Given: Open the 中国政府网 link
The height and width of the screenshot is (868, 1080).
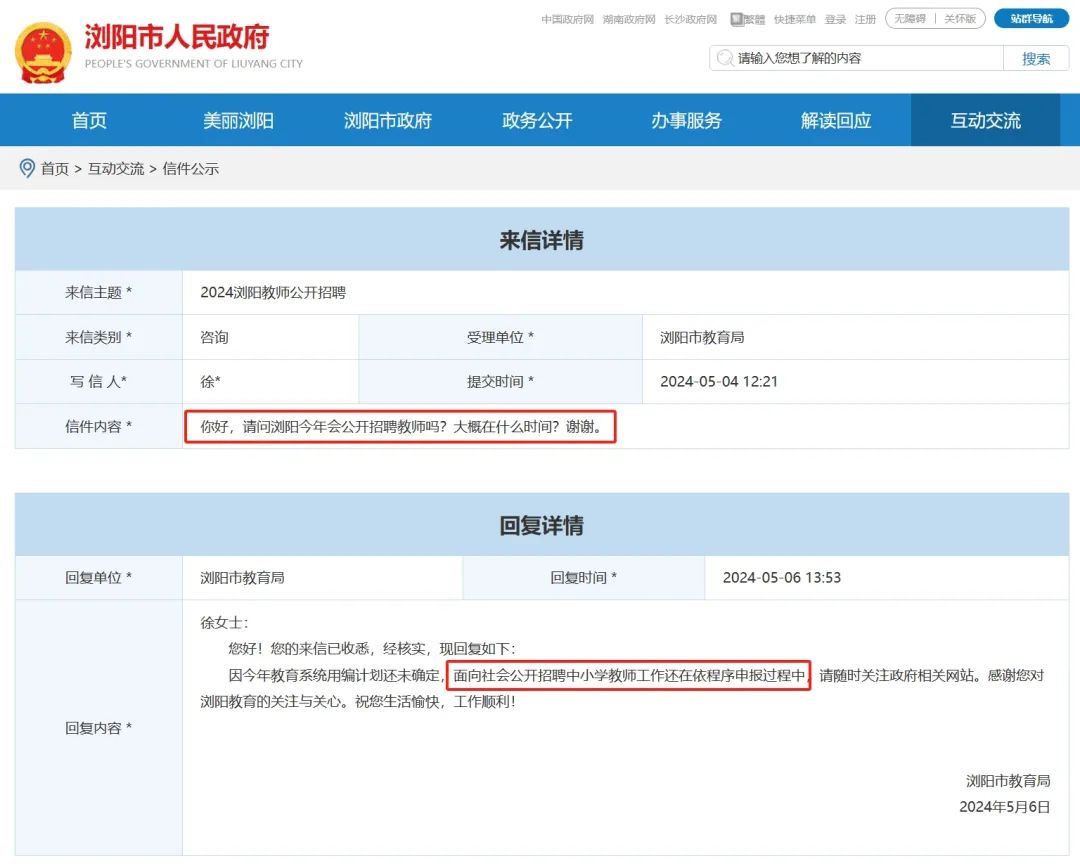Looking at the screenshot, I should [568, 19].
